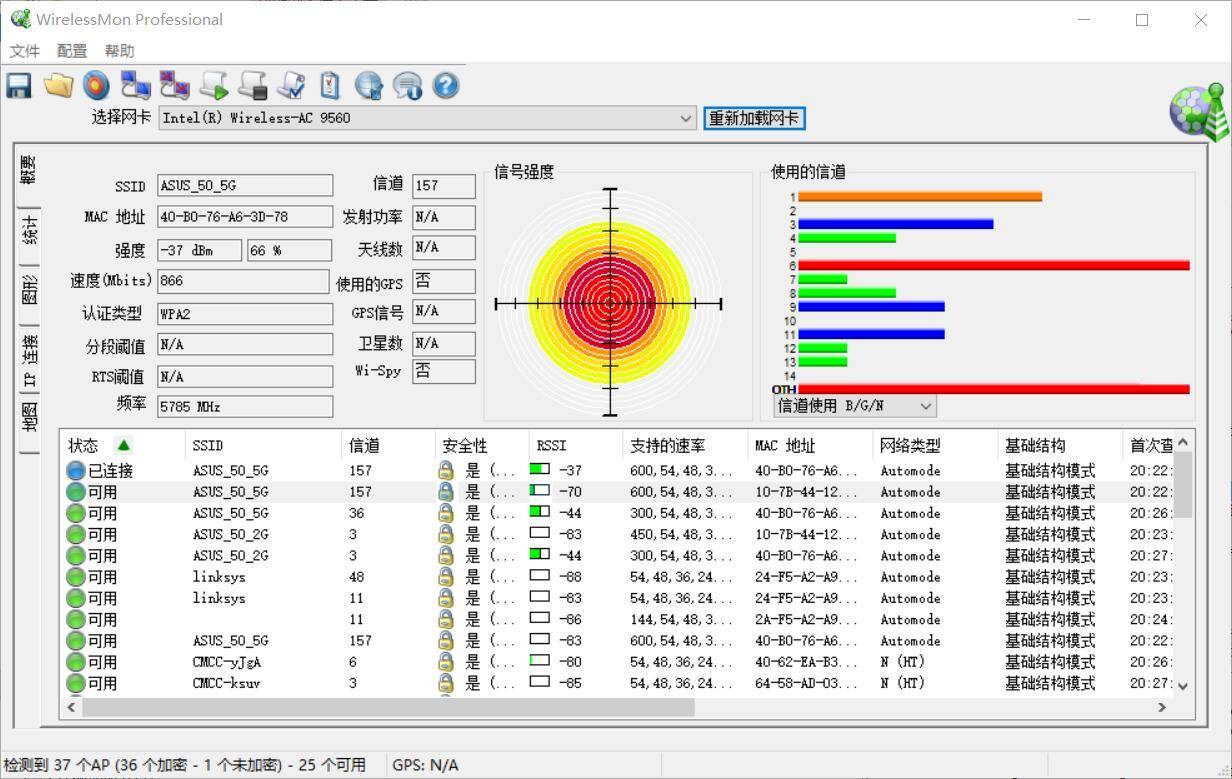This screenshot has height=779, width=1232.
Task: Stop logging with the black stop scroll icon
Action: 252,86
